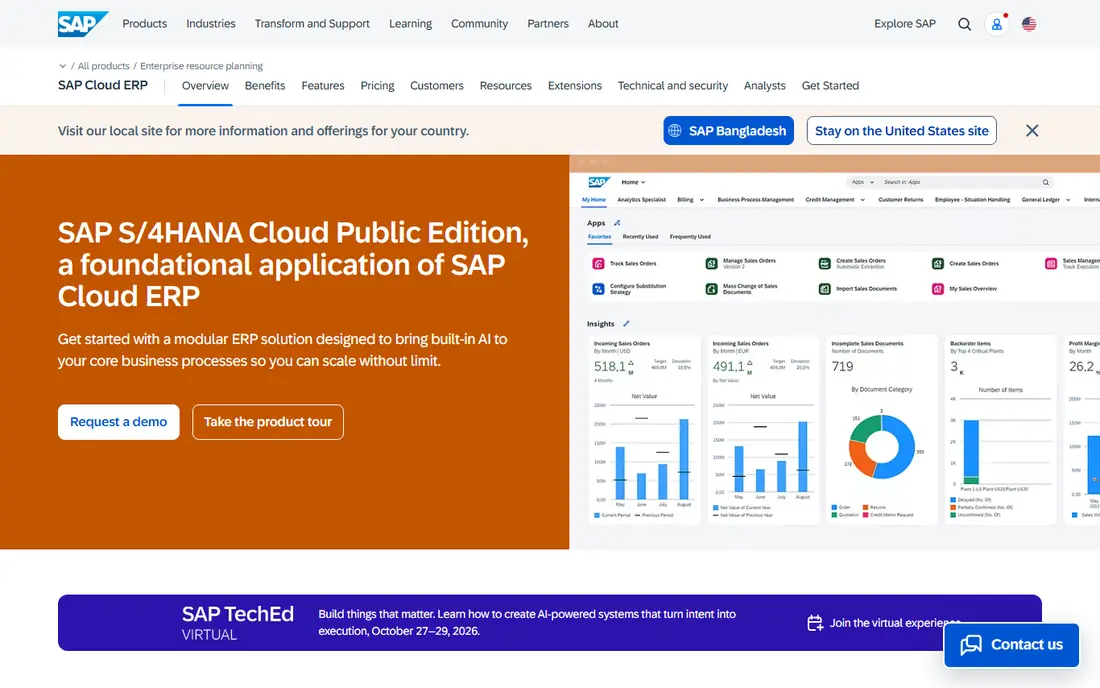The image size is (1100, 688).
Task: Select the United States flag country icon
Action: [x=1029, y=24]
